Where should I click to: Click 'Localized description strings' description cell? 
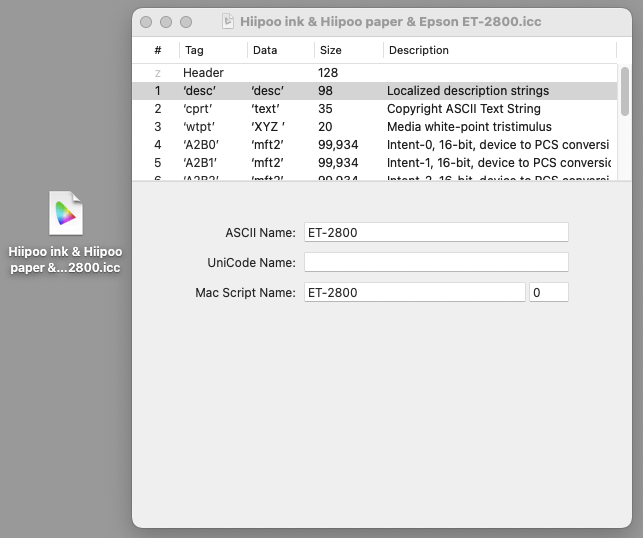(x=467, y=91)
